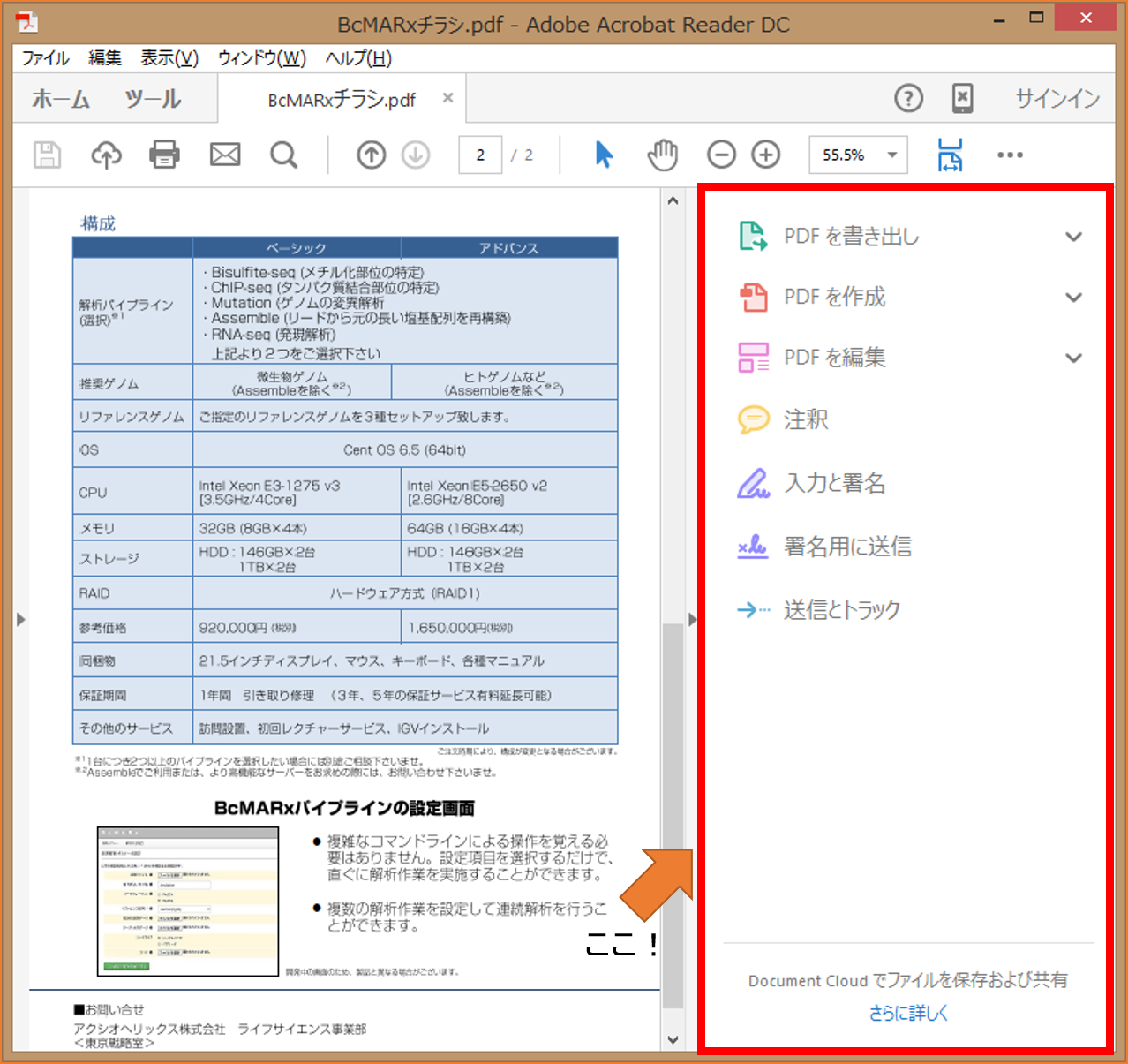1128x1064 pixels.
Task: Activate the hand pan tool
Action: pos(662,155)
